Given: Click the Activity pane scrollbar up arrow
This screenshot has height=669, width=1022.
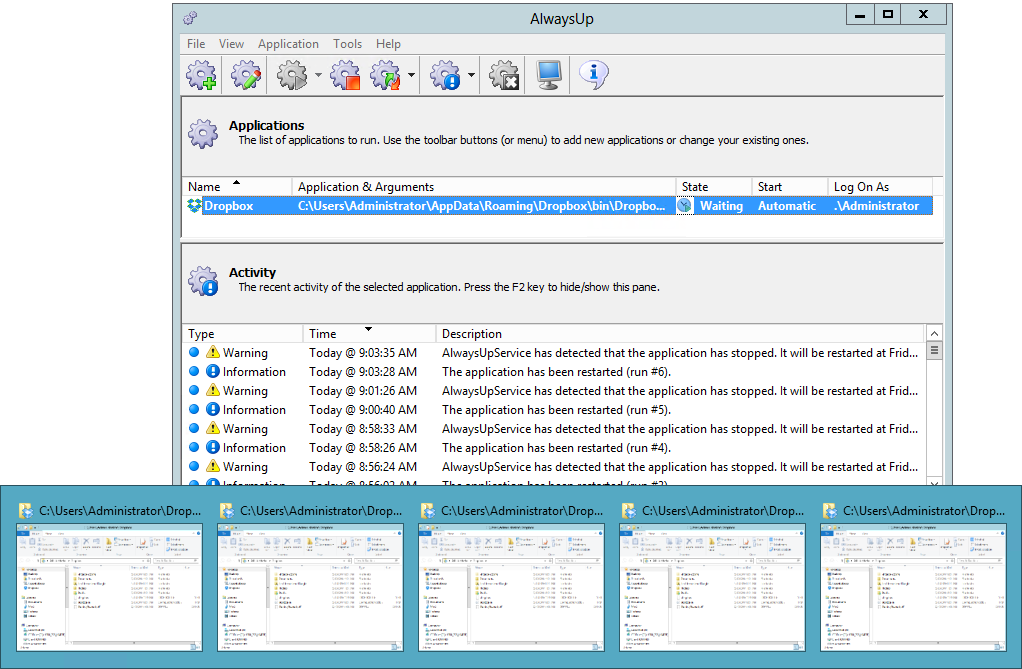Looking at the screenshot, I should [x=934, y=334].
